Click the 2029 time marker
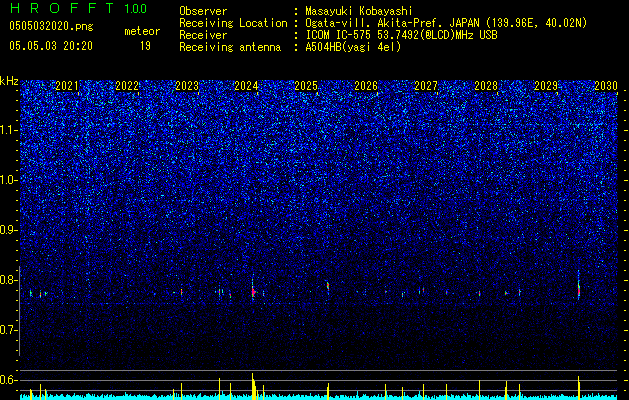629x400 pixels. (x=546, y=86)
